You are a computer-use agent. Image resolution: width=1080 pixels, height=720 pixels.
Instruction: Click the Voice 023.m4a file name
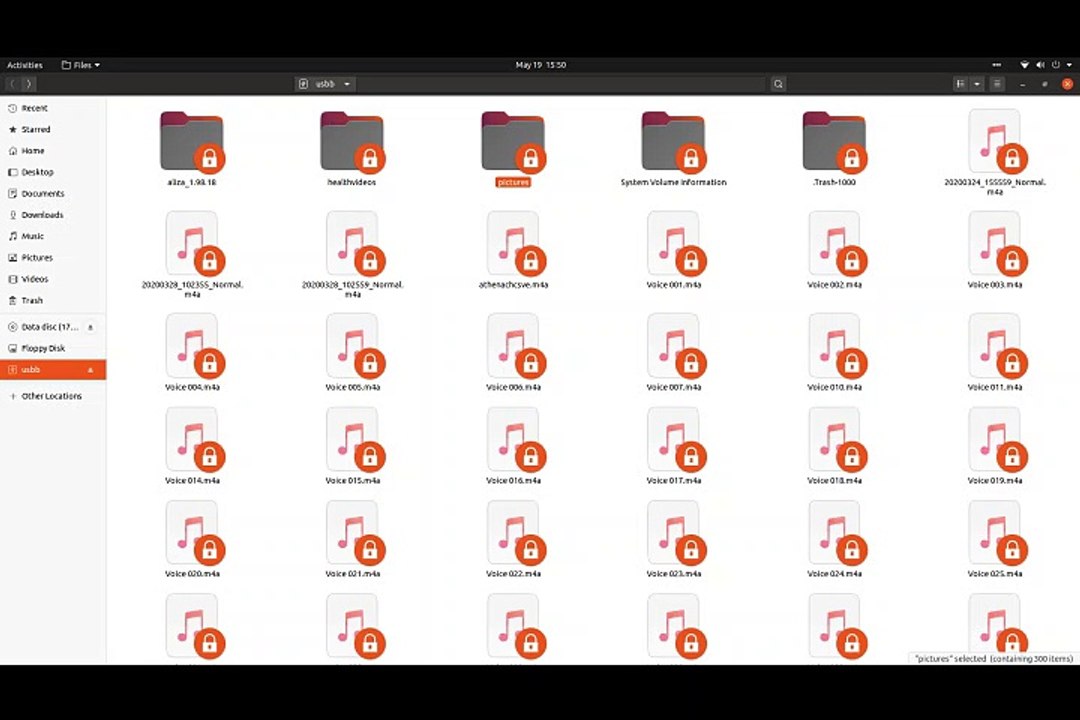click(x=674, y=574)
